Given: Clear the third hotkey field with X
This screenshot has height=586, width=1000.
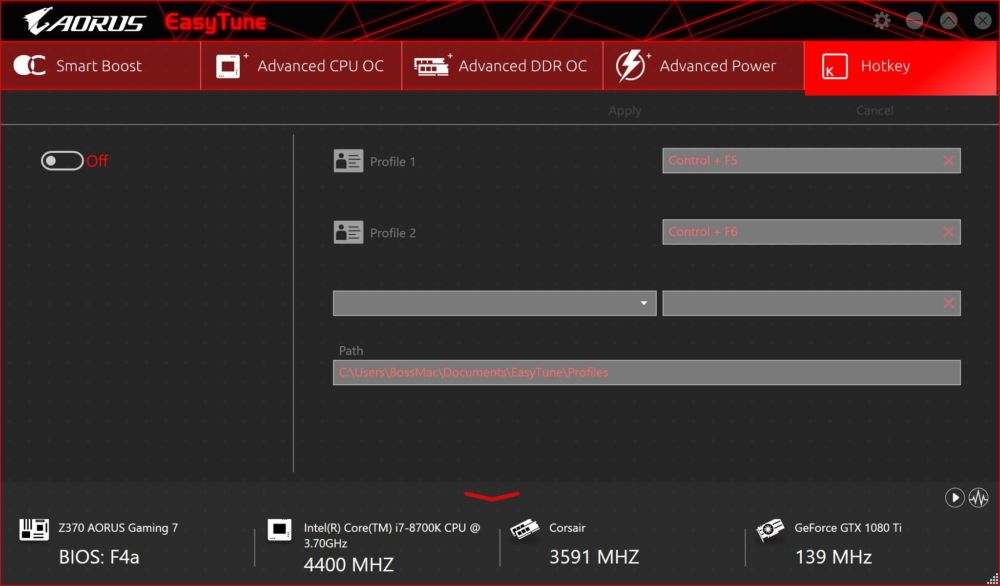Looking at the screenshot, I should (x=948, y=304).
